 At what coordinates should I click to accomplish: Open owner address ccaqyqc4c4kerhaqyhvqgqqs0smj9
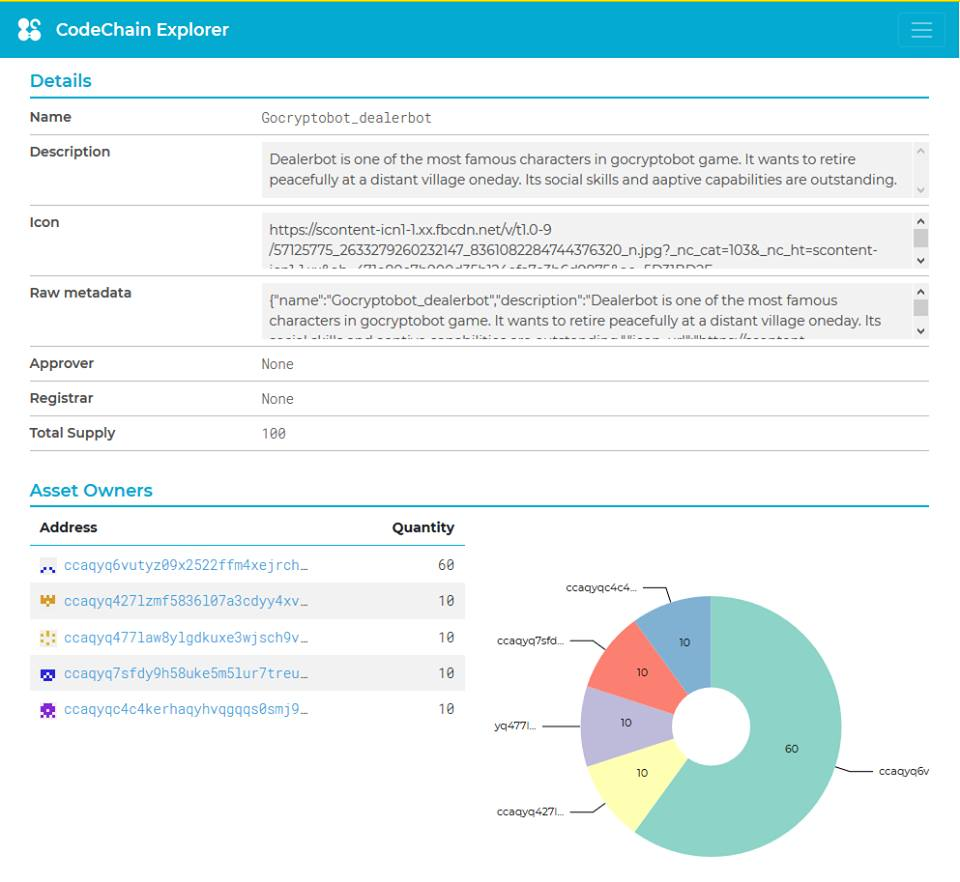click(186, 709)
